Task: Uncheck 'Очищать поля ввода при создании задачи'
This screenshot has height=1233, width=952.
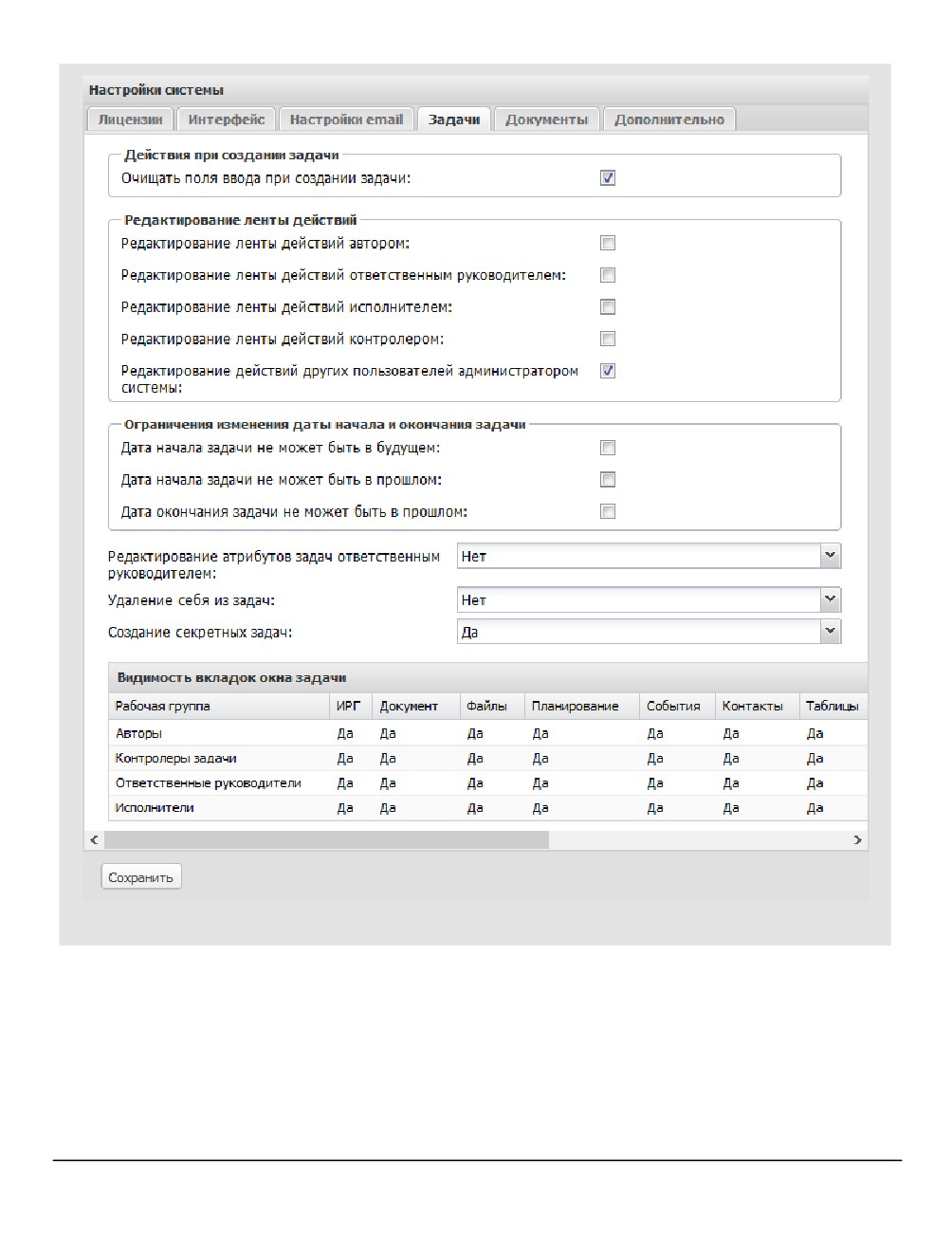Action: click(x=608, y=177)
